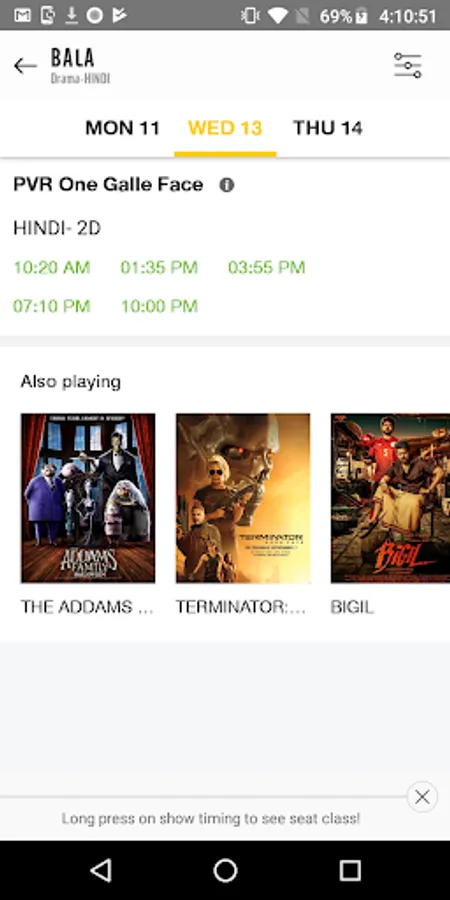The height and width of the screenshot is (900, 450).
Task: Open the recent apps square button
Action: [x=350, y=871]
